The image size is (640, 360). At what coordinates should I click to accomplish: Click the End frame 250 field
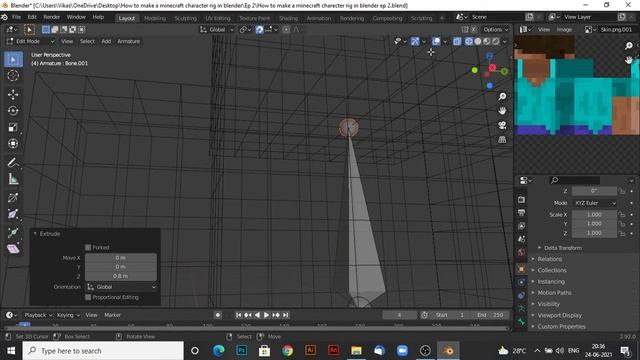(491, 315)
